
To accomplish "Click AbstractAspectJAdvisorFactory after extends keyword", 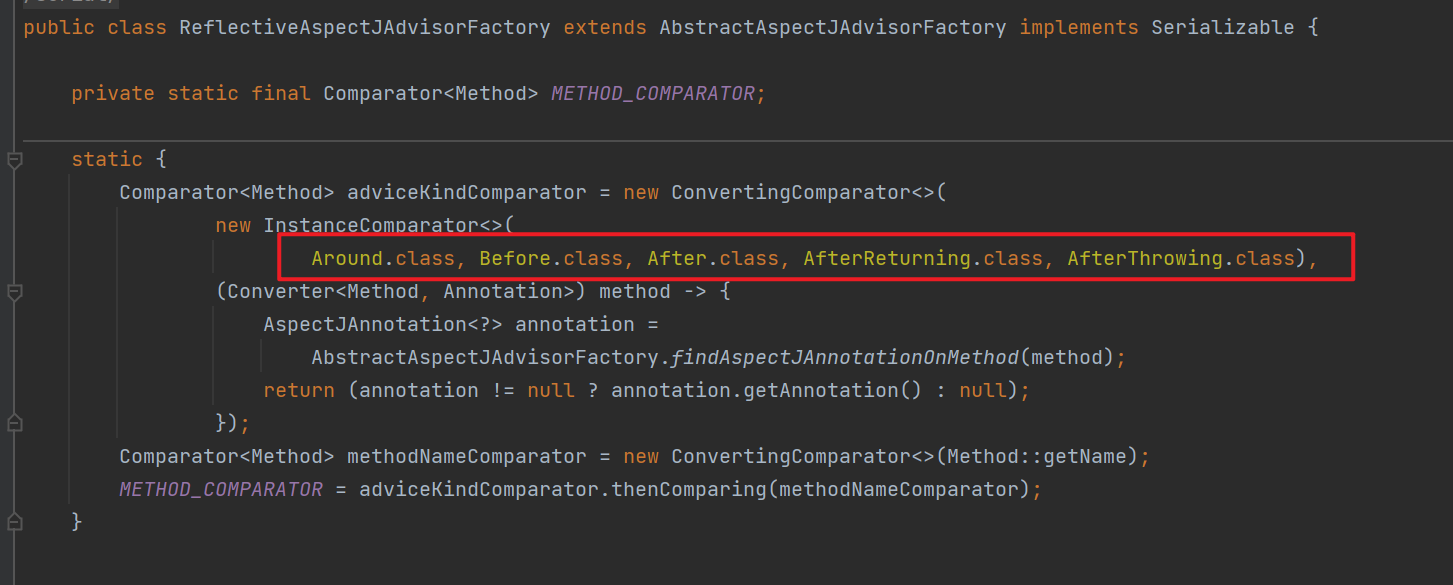I will (832, 27).
